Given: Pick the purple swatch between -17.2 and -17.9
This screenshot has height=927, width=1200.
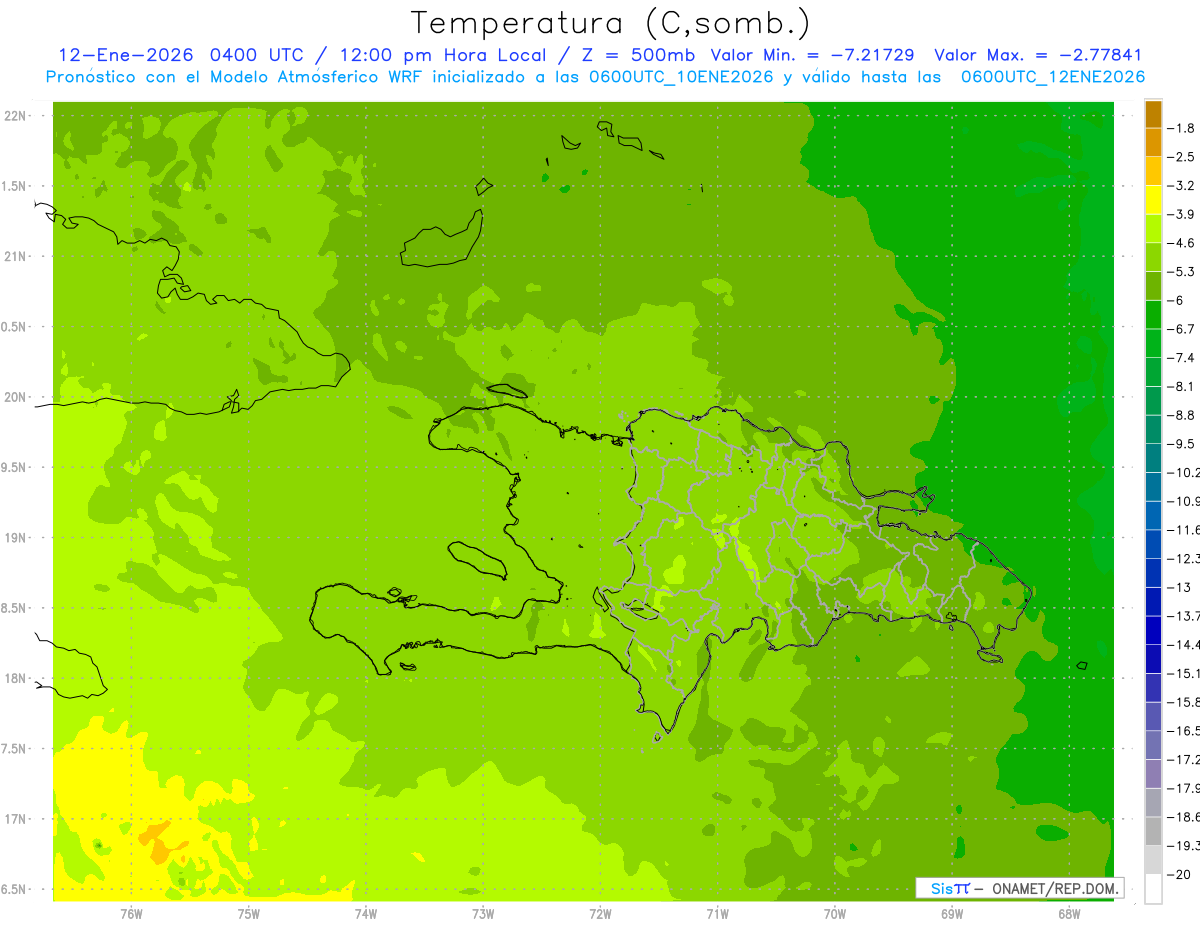Looking at the screenshot, I should coord(1153,774).
